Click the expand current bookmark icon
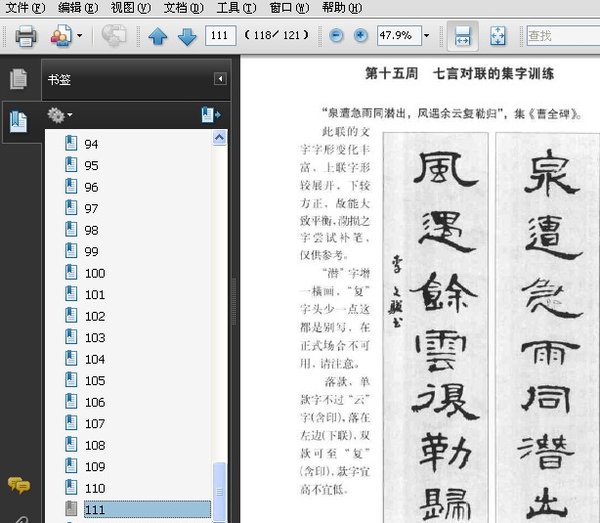The height and width of the screenshot is (523, 600). tap(210, 116)
